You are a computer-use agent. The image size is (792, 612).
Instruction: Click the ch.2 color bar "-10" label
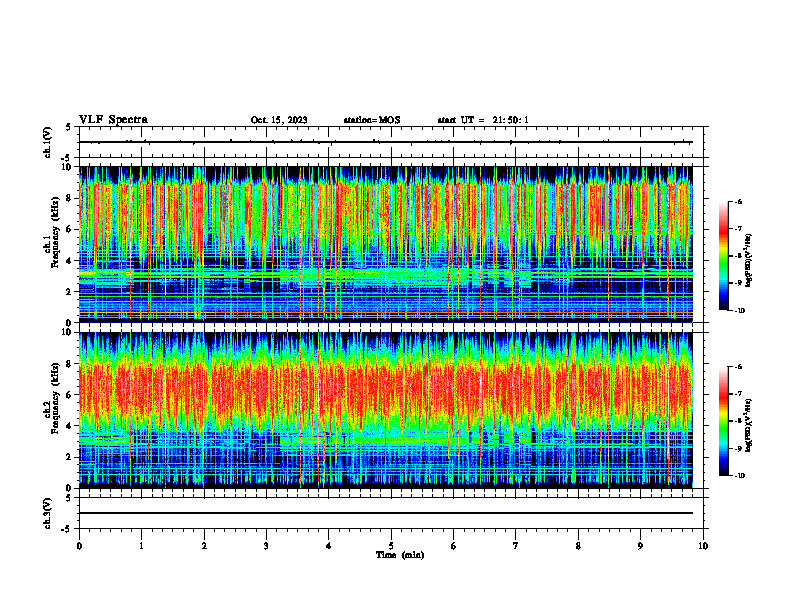739,476
